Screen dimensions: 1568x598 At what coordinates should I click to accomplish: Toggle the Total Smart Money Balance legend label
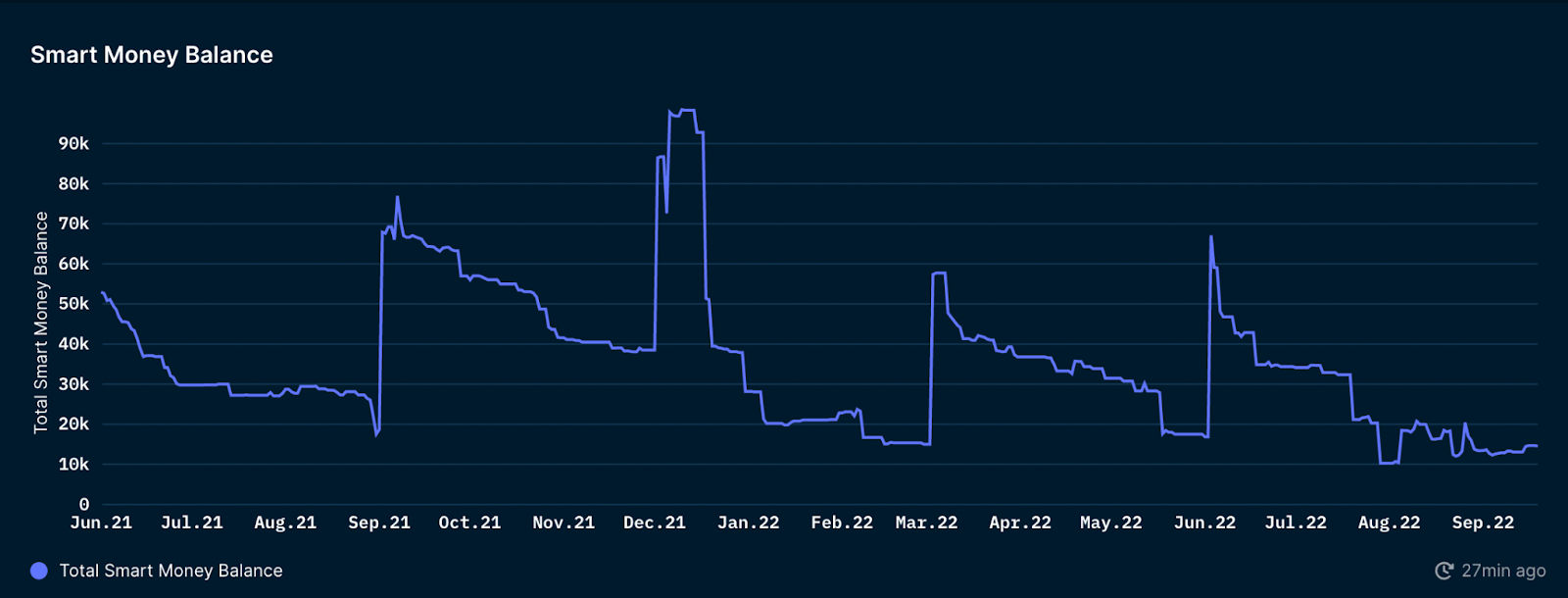(x=171, y=571)
